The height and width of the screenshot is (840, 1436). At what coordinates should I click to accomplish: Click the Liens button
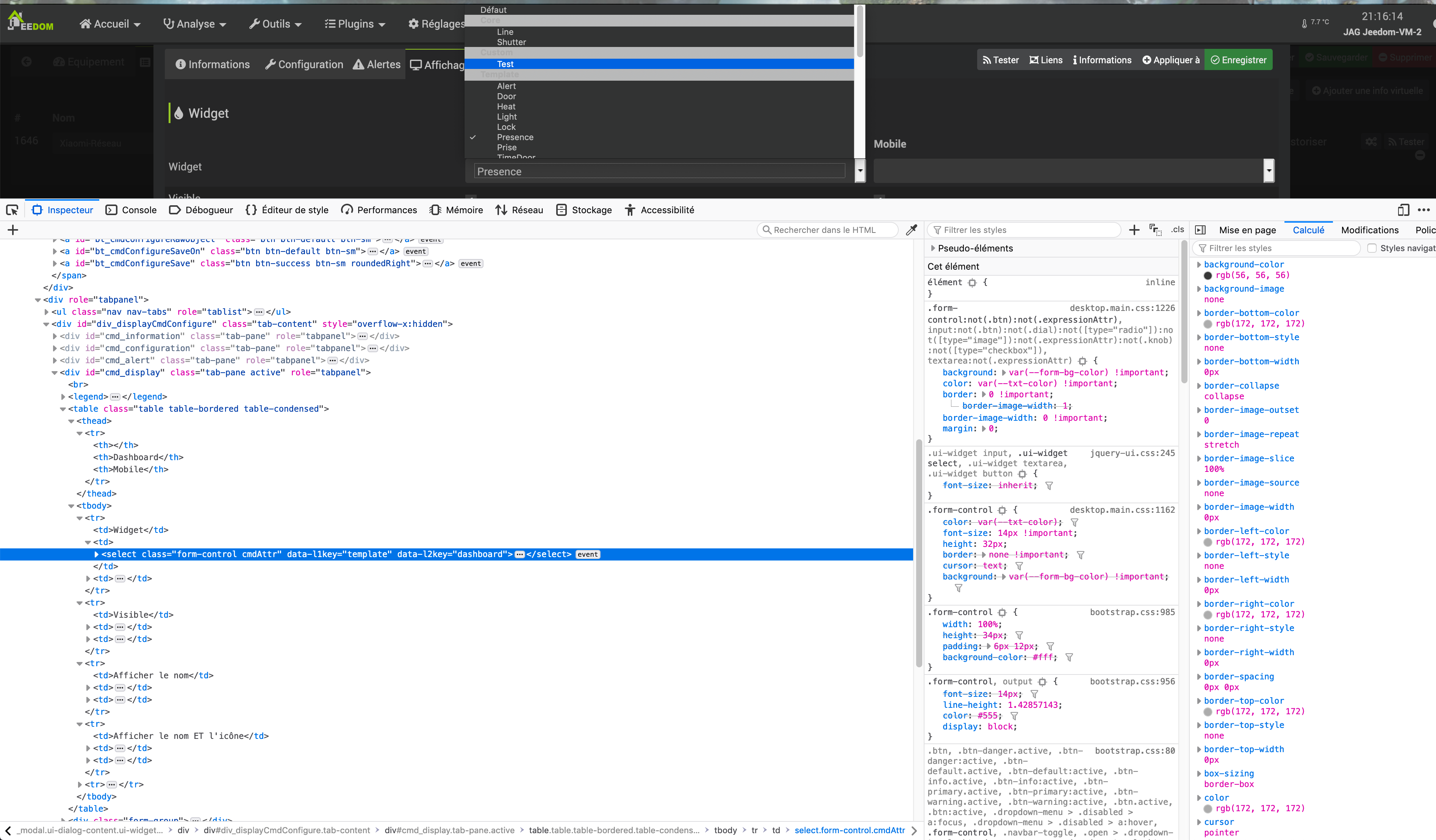1046,60
